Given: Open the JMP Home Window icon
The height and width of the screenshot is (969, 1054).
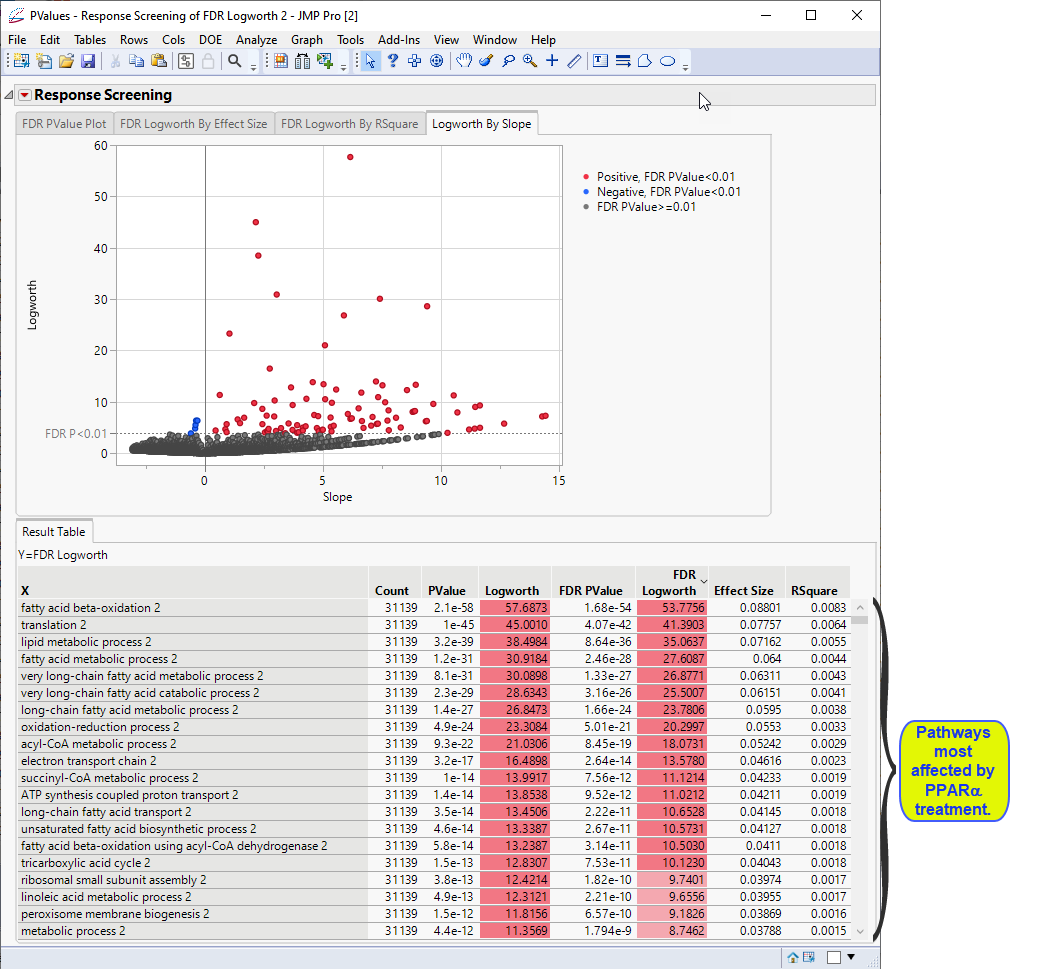Looking at the screenshot, I should click(x=793, y=957).
